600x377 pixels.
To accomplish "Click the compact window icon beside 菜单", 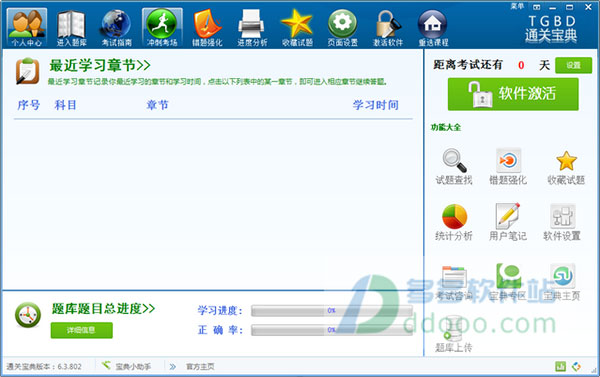I will click(536, 7).
